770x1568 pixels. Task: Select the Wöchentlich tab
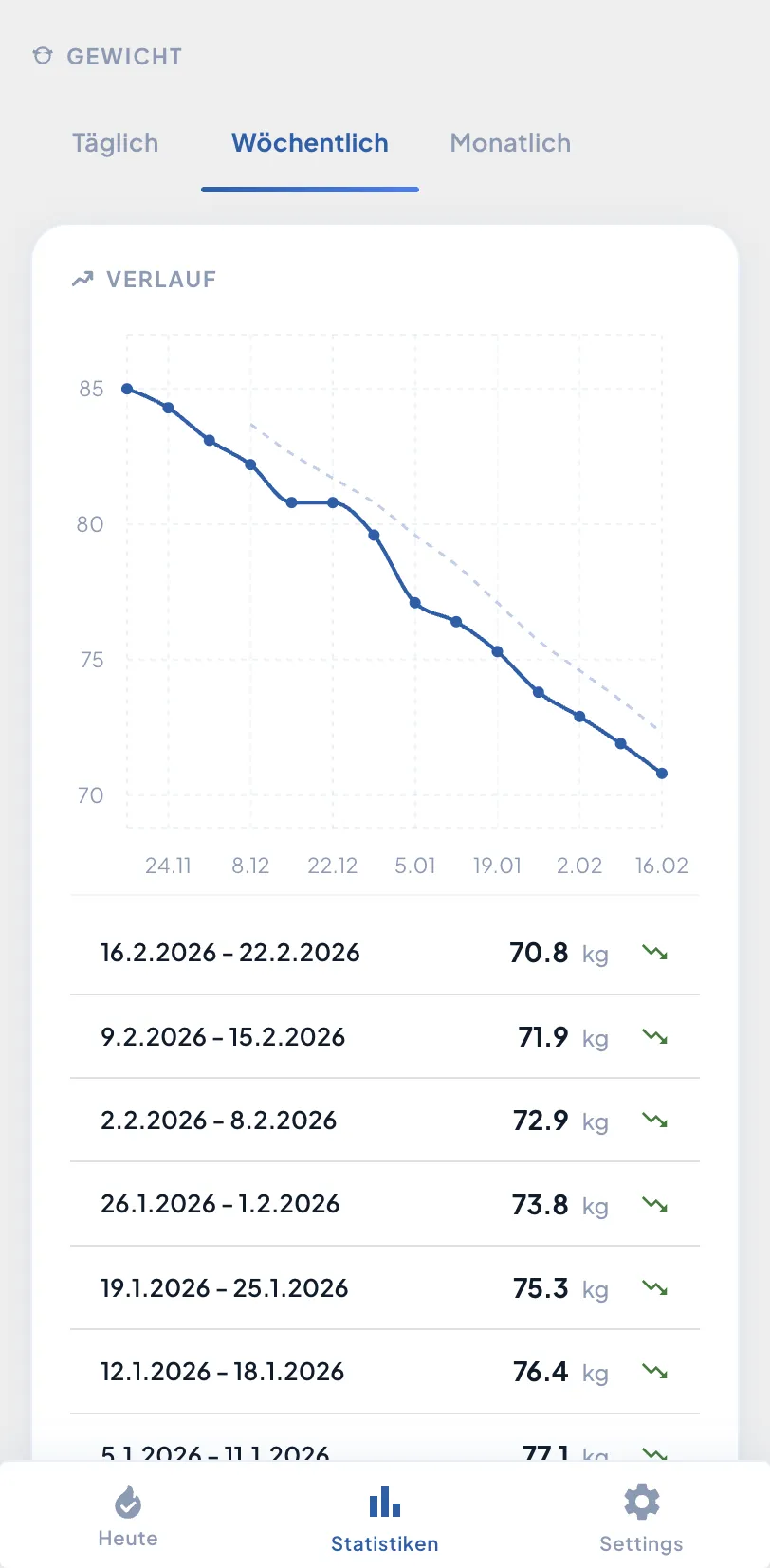(310, 143)
